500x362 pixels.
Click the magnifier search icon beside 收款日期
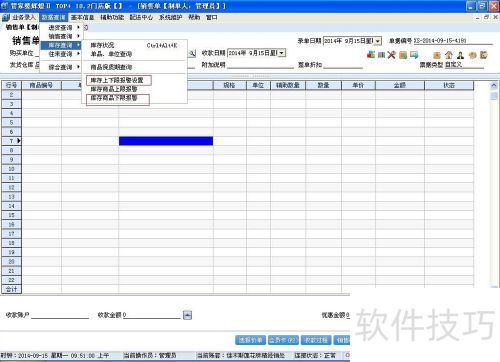pos(192,53)
